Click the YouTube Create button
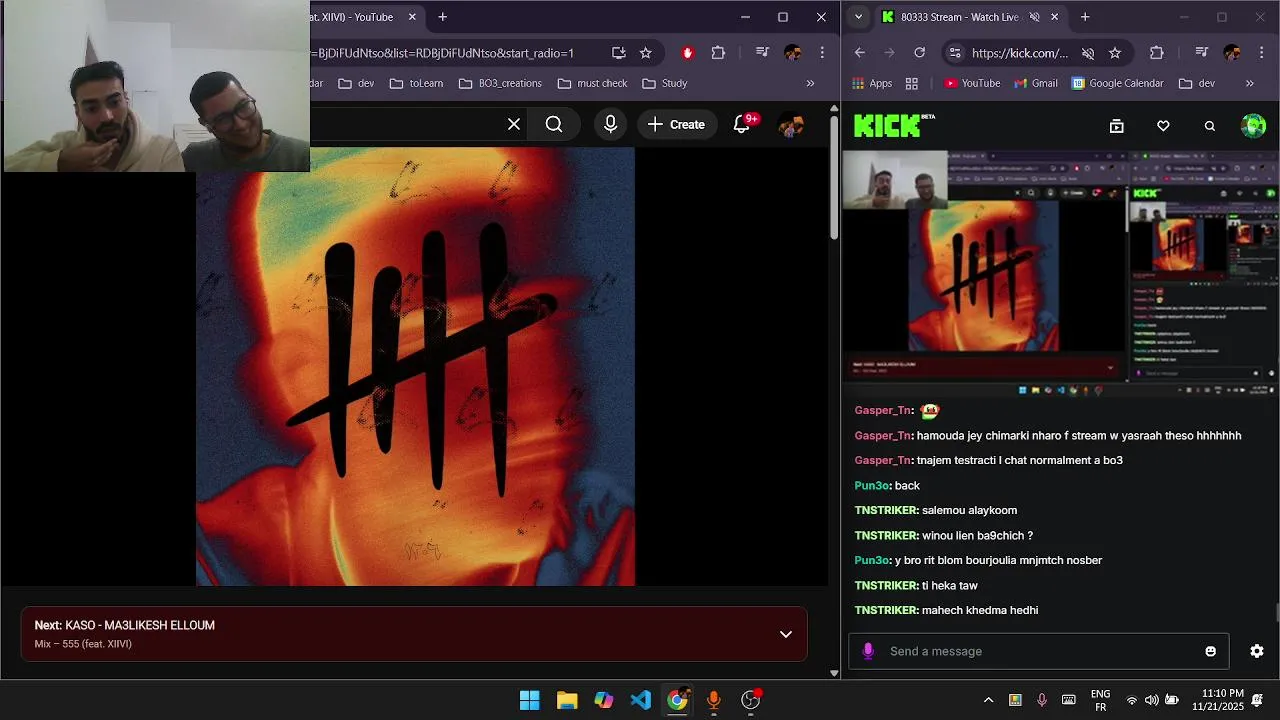This screenshot has width=1280, height=720. tap(677, 124)
